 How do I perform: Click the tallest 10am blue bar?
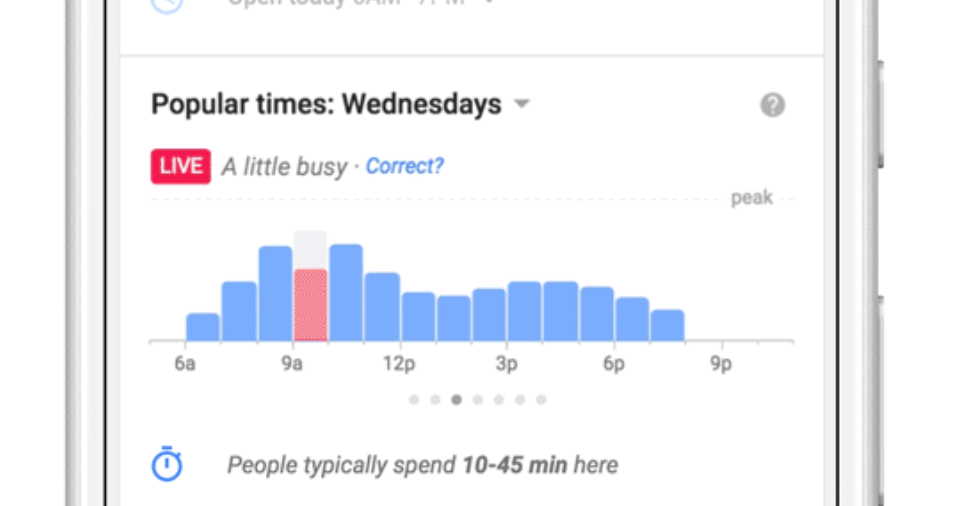point(346,293)
